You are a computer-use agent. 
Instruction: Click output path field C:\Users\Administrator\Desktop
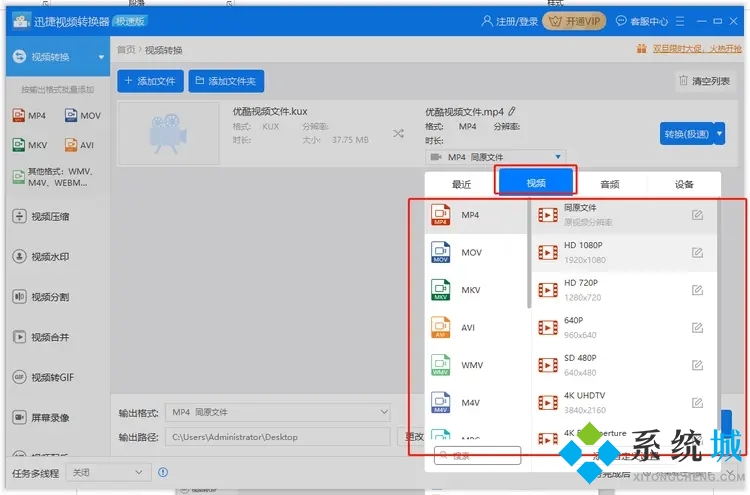(x=278, y=437)
